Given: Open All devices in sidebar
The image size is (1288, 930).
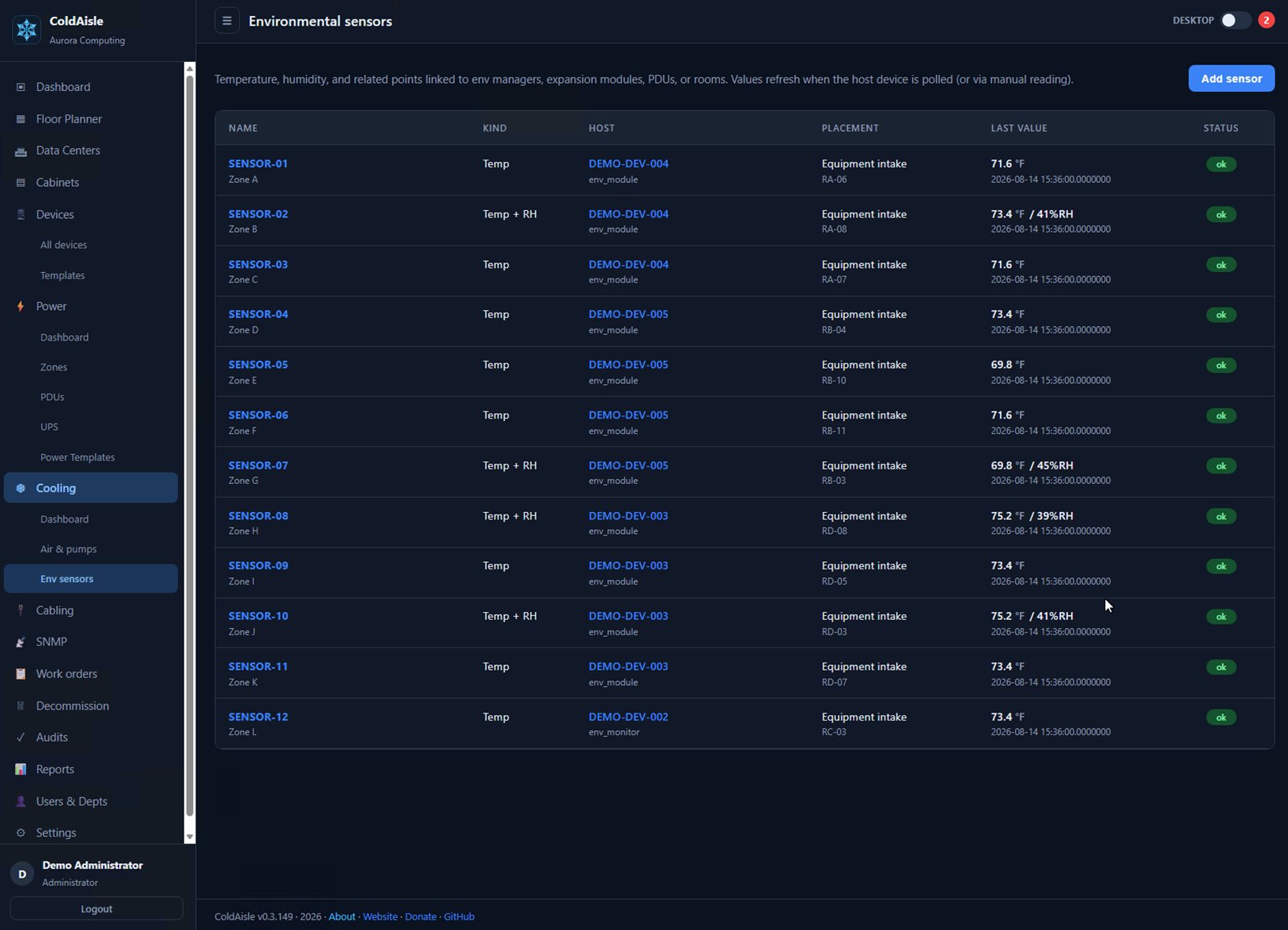Looking at the screenshot, I should [x=64, y=245].
